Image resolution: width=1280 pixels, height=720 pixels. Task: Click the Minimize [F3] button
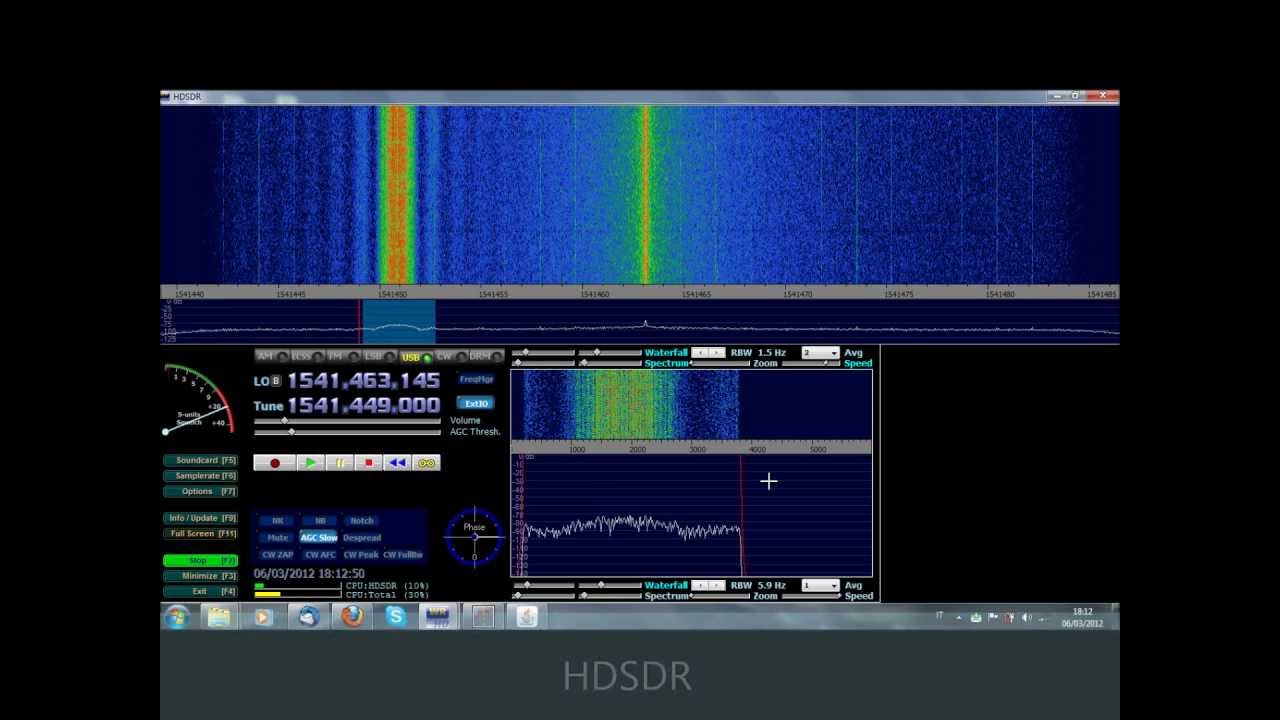(200, 576)
